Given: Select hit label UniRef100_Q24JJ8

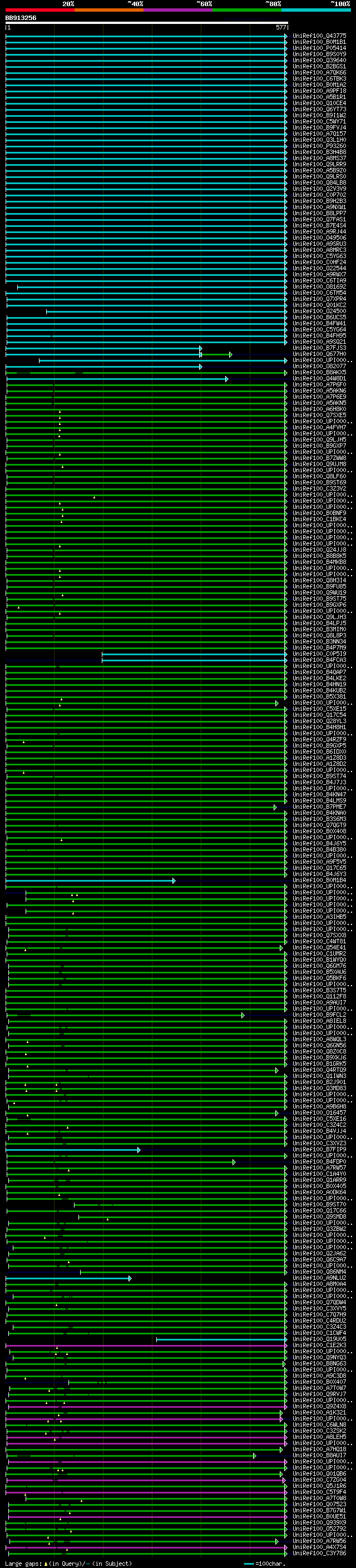Looking at the screenshot, I should click(x=319, y=550).
